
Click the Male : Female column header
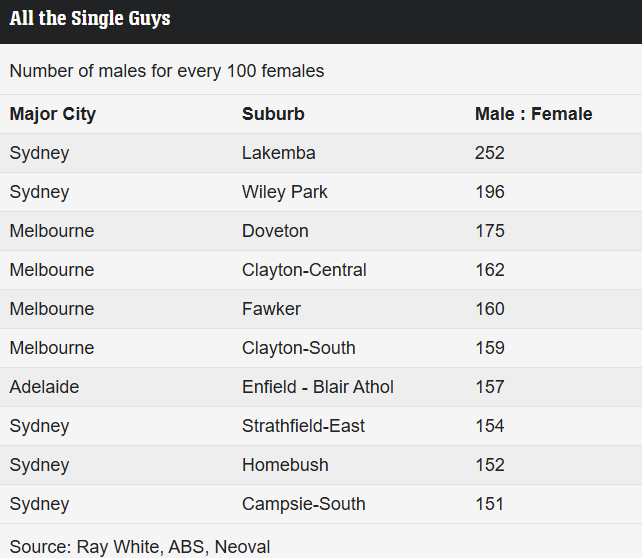click(533, 114)
